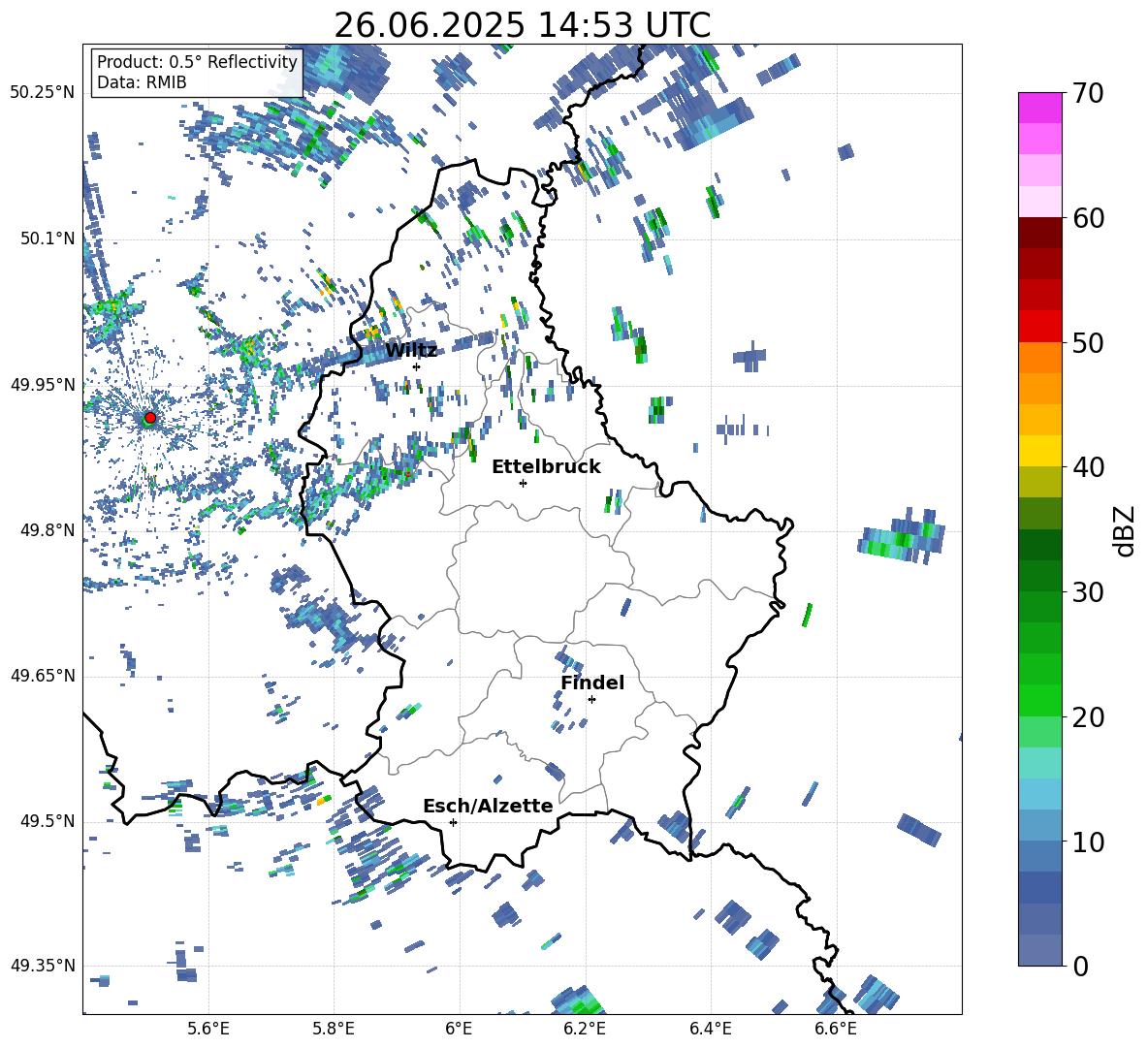
Task: Click the Esch/Alzette city label
Action: (488, 807)
